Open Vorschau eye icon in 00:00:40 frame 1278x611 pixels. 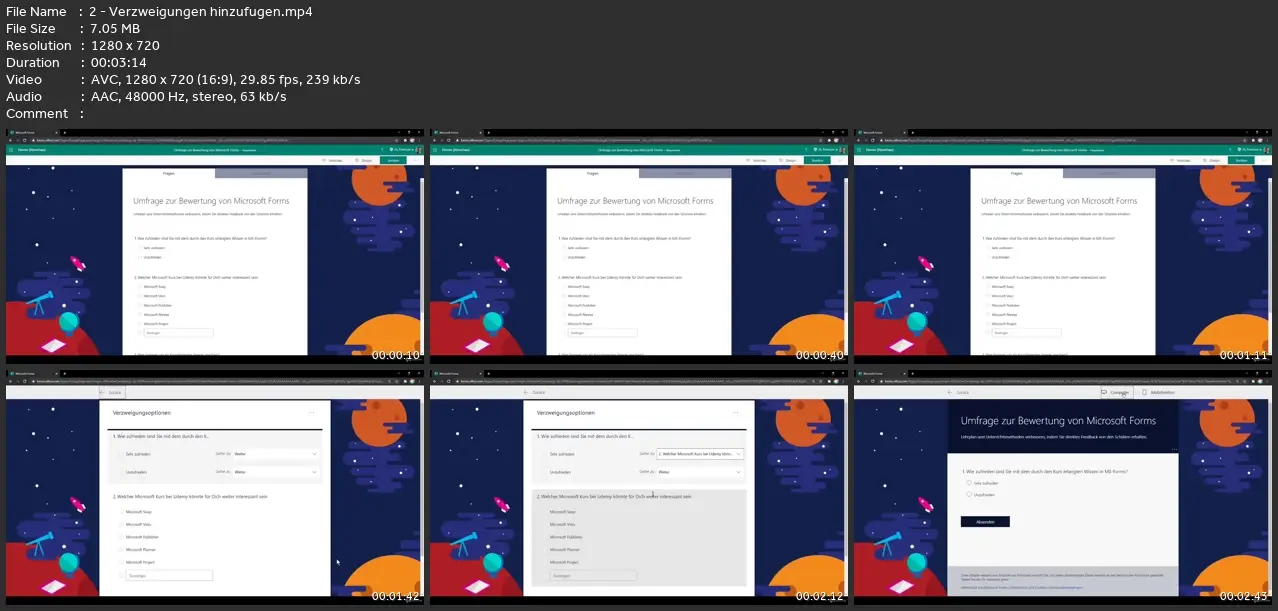click(x=748, y=160)
